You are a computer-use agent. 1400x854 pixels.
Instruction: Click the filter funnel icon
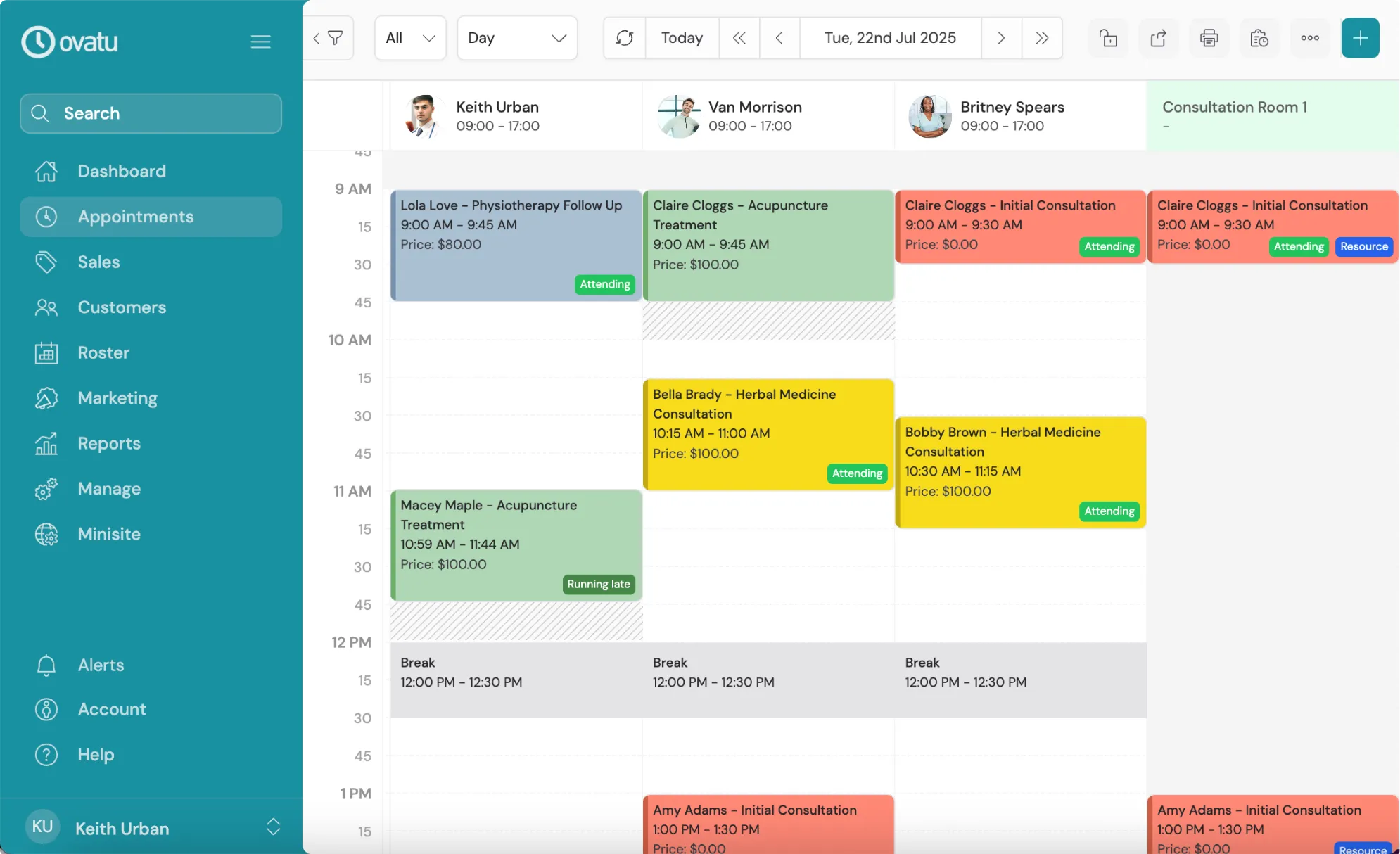click(x=336, y=38)
